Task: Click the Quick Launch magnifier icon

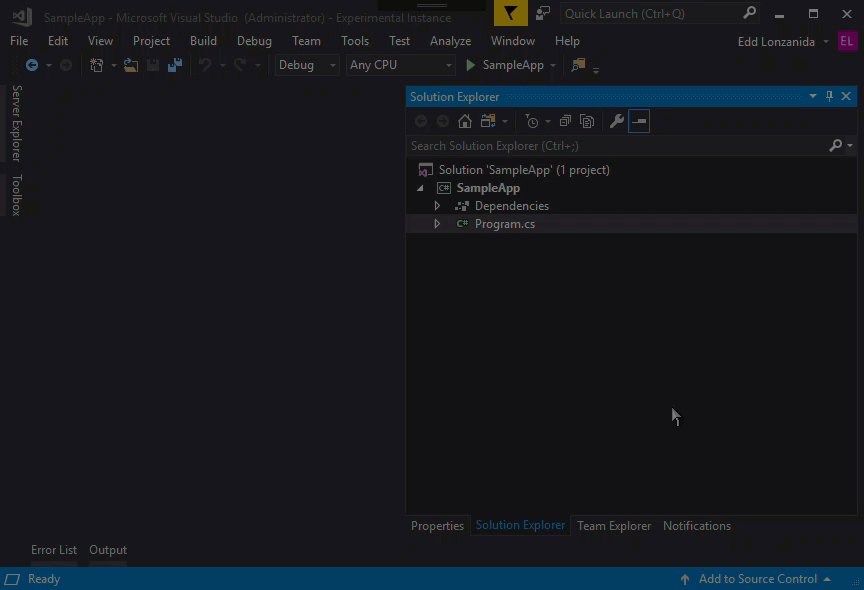Action: tap(749, 13)
